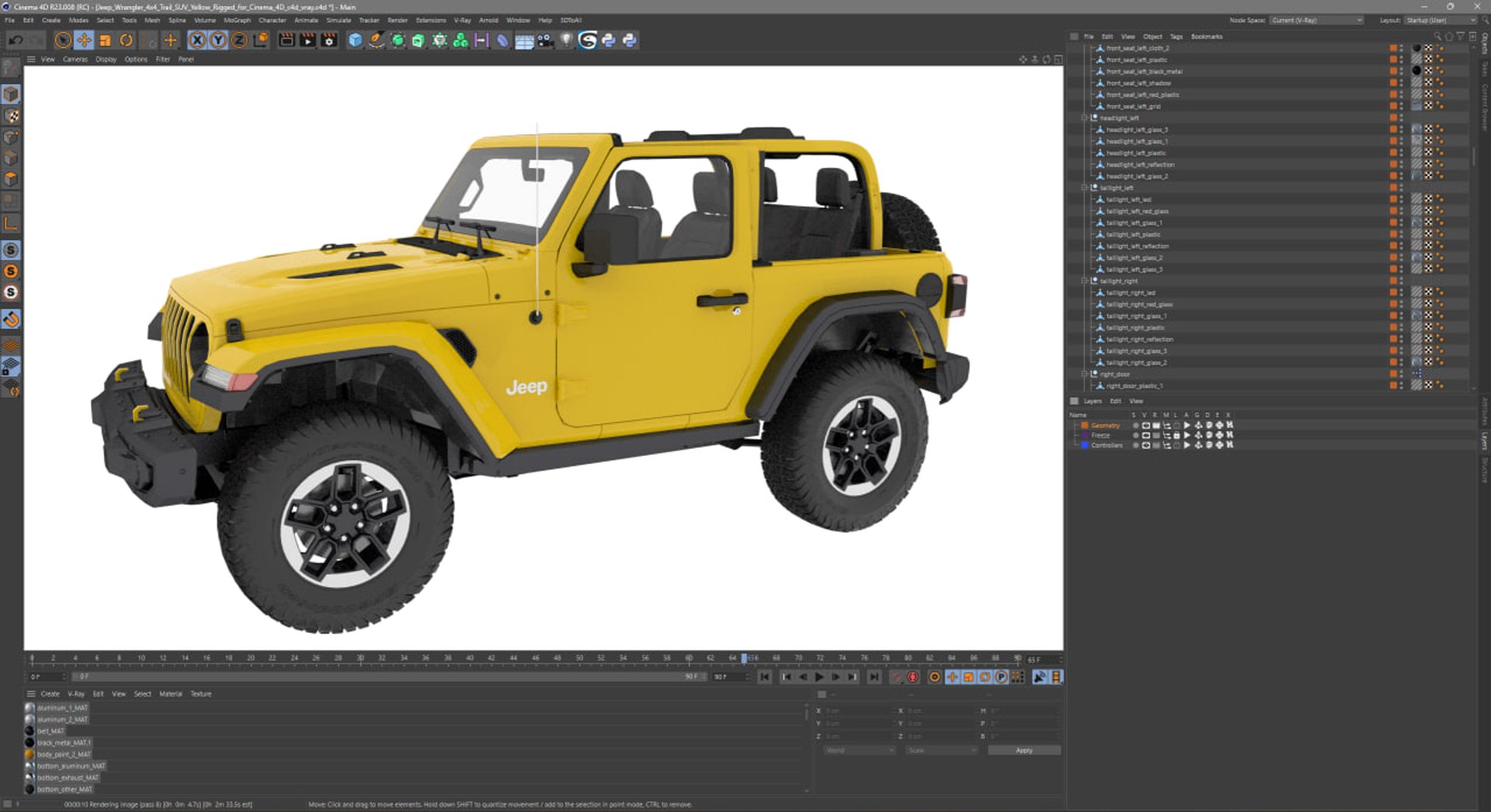
Task: Open Node Space dropdown
Action: tap(1316, 20)
